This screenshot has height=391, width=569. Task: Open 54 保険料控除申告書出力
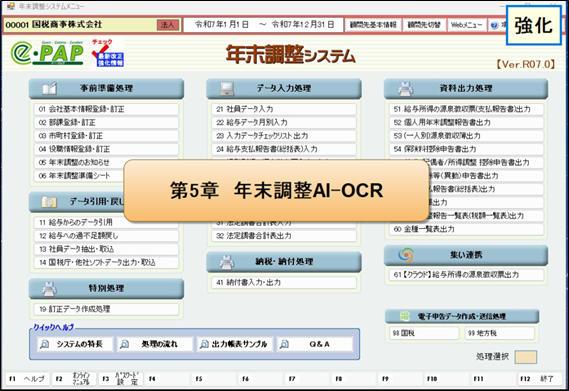point(466,149)
